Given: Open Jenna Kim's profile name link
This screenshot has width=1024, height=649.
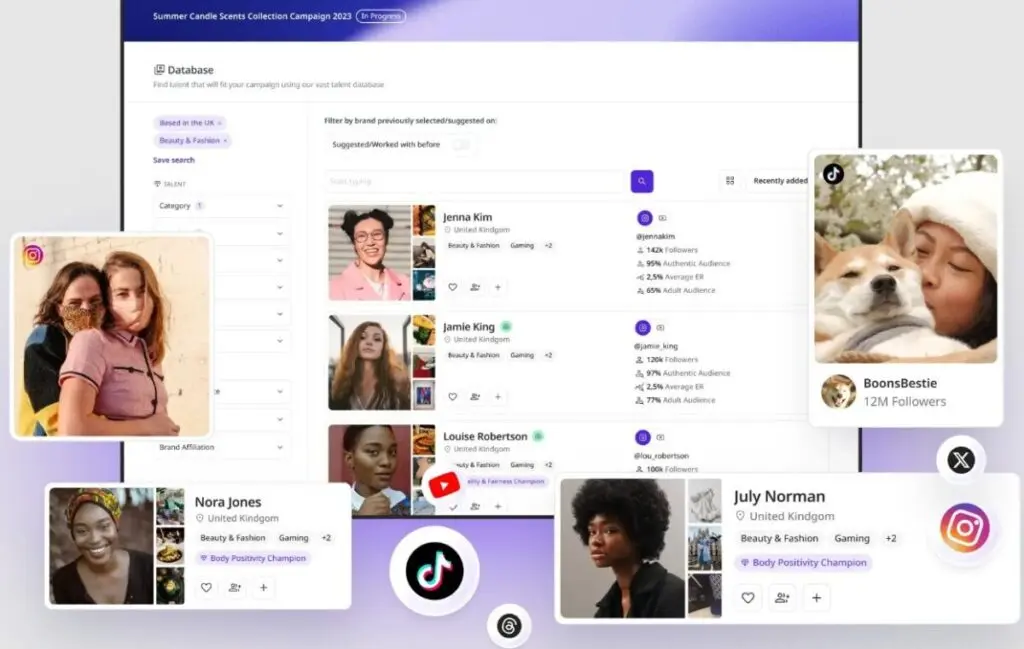Looking at the screenshot, I should pyautogui.click(x=468, y=217).
